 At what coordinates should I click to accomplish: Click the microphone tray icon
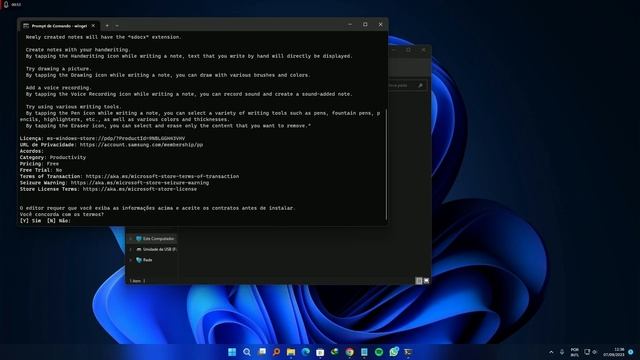pos(562,352)
